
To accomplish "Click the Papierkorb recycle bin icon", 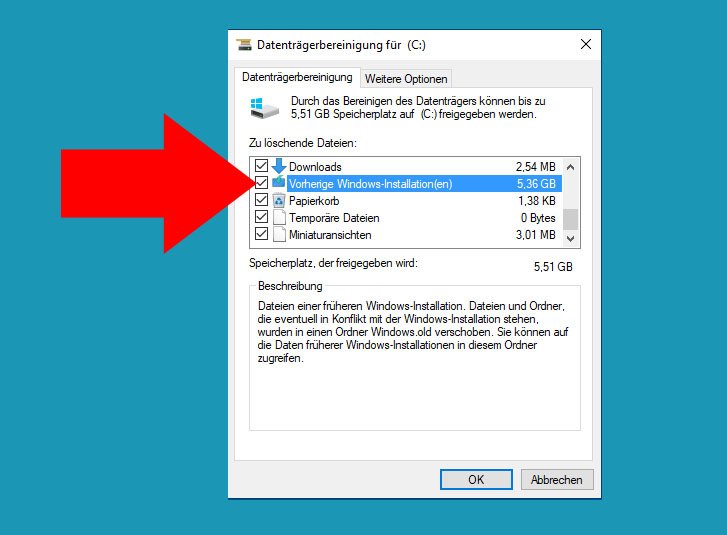I will click(279, 200).
